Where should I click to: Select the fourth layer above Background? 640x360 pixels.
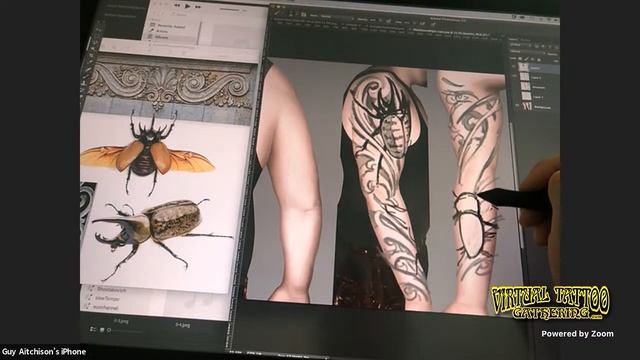point(540,97)
